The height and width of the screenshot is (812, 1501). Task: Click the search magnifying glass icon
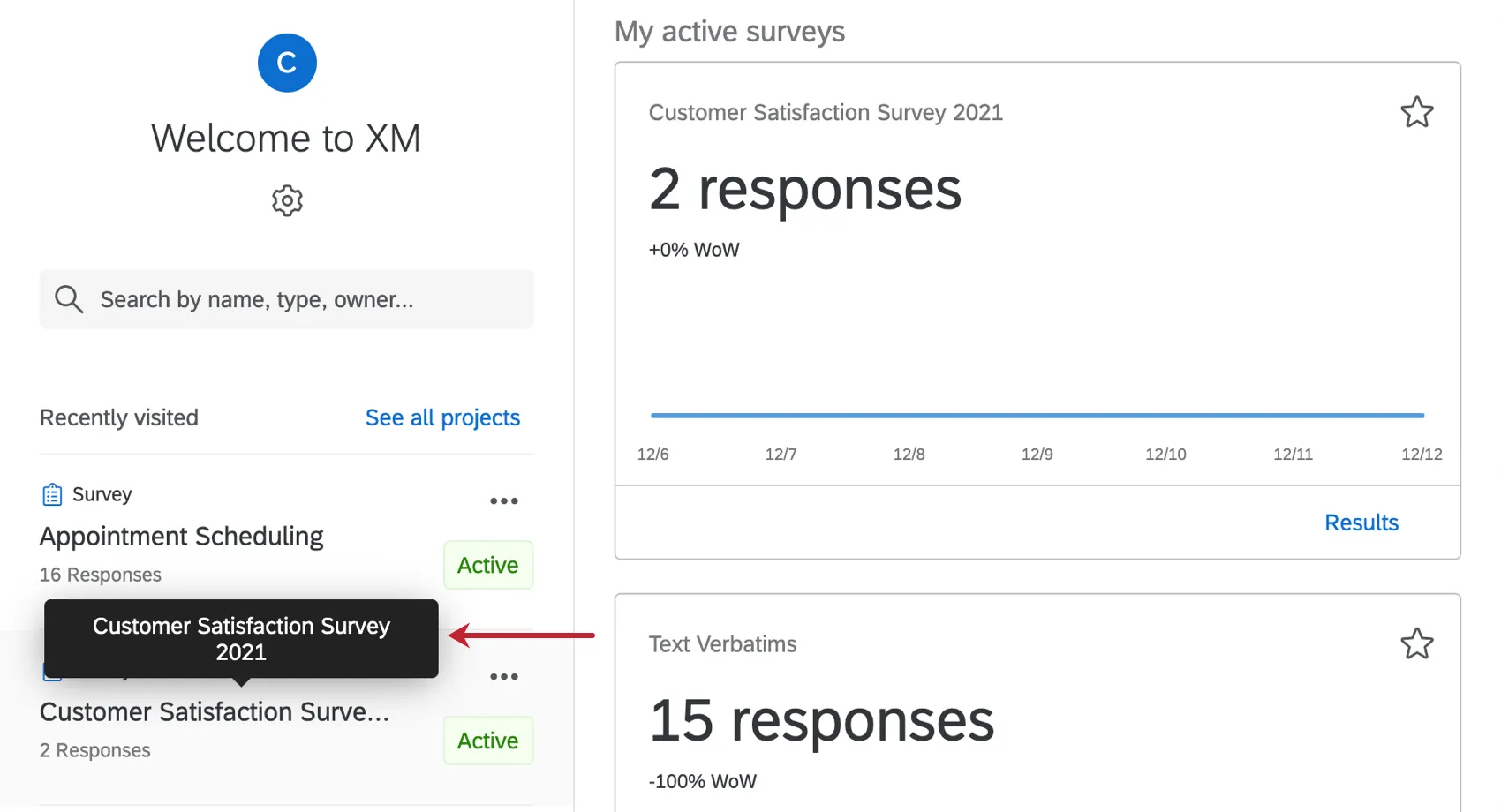tap(69, 299)
